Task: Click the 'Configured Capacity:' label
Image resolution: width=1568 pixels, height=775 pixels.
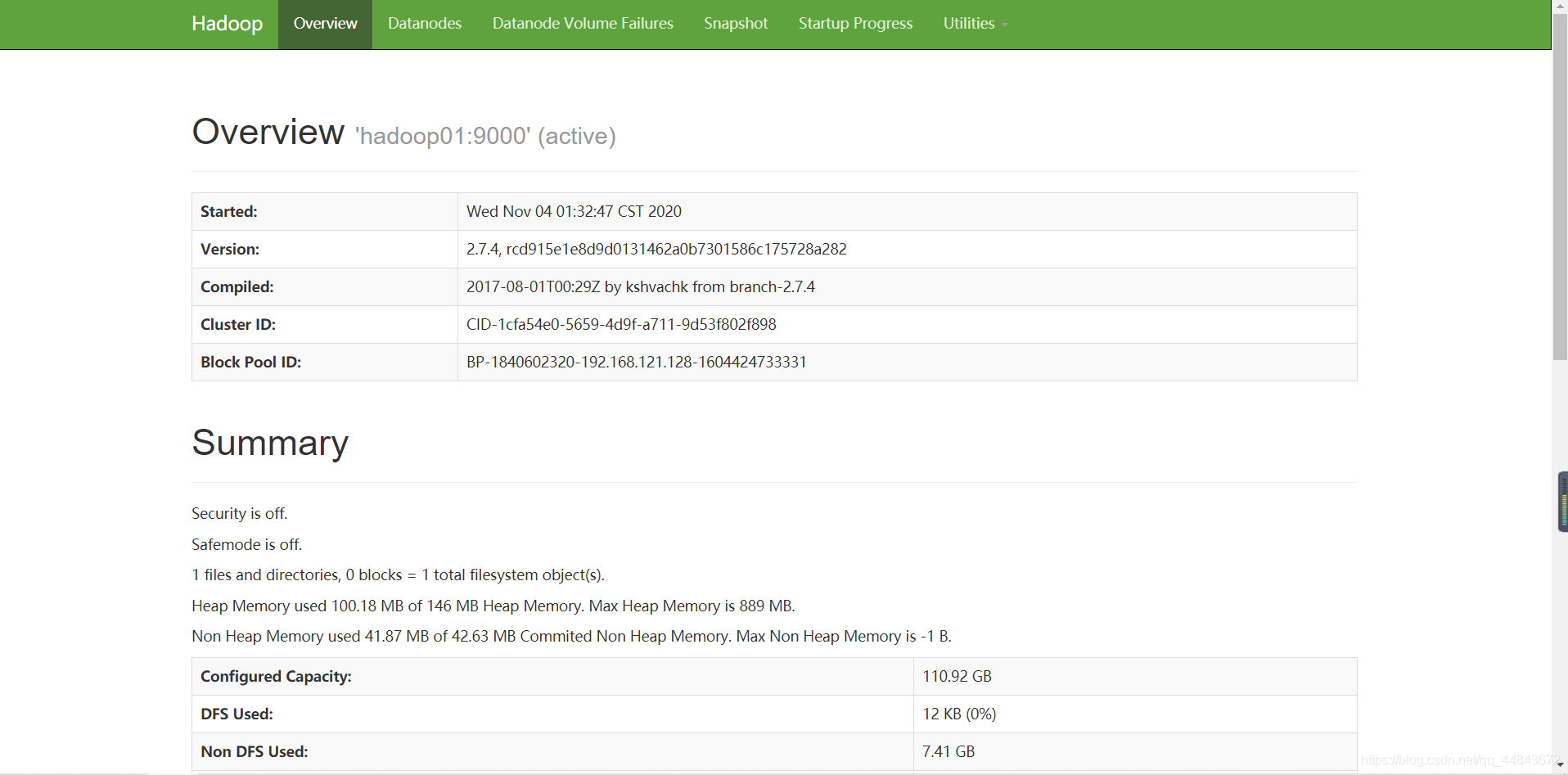Action: pos(276,676)
